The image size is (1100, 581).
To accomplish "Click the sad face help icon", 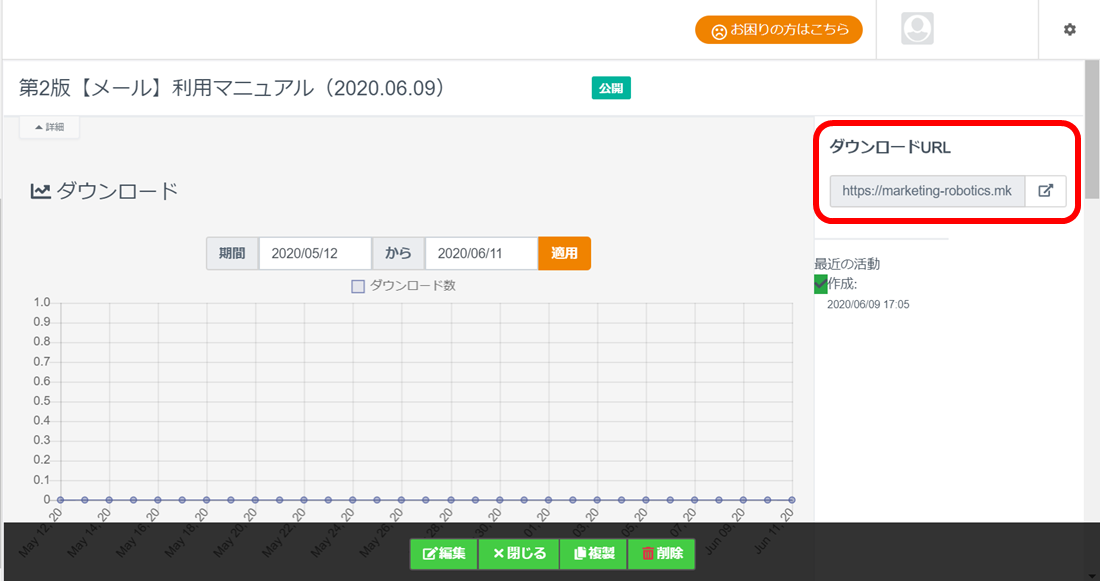I will click(718, 30).
